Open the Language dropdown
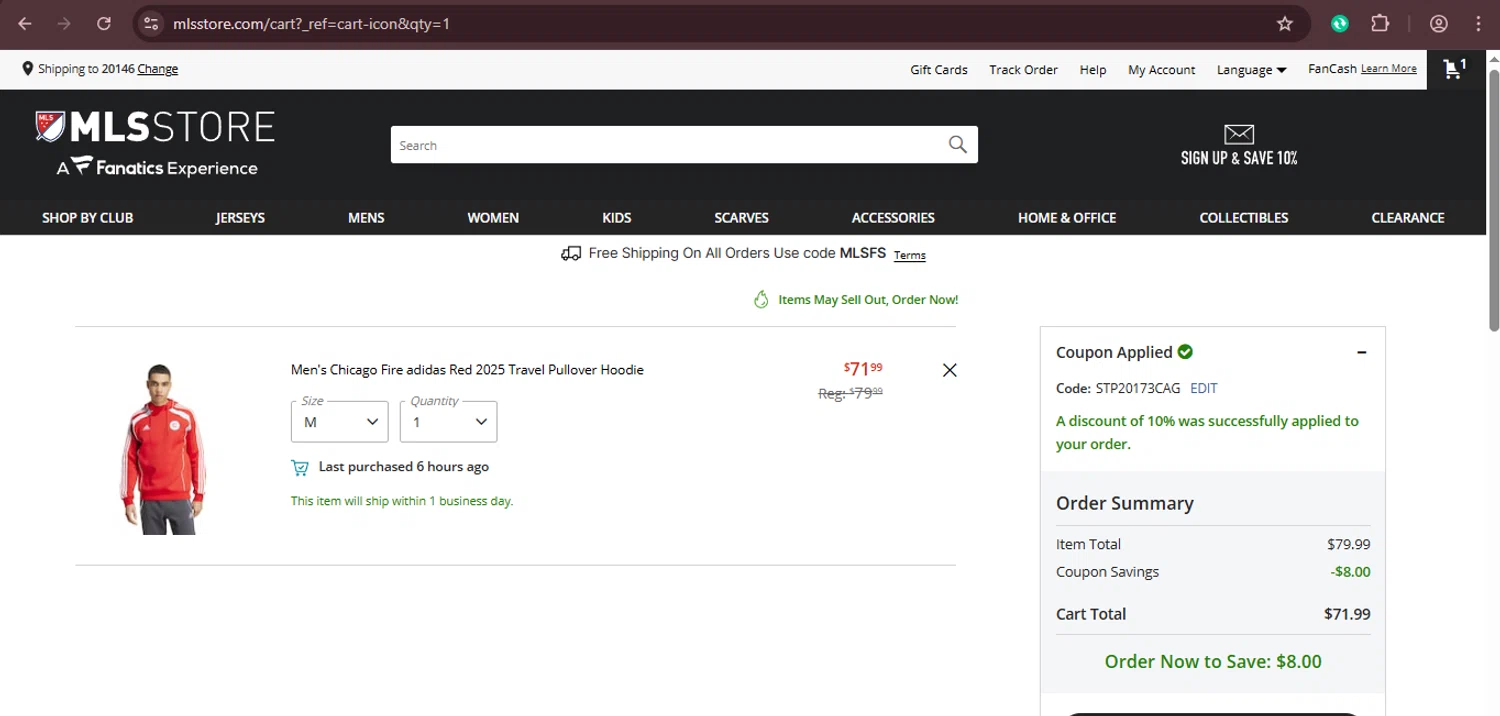1500x716 pixels. pyautogui.click(x=1251, y=70)
